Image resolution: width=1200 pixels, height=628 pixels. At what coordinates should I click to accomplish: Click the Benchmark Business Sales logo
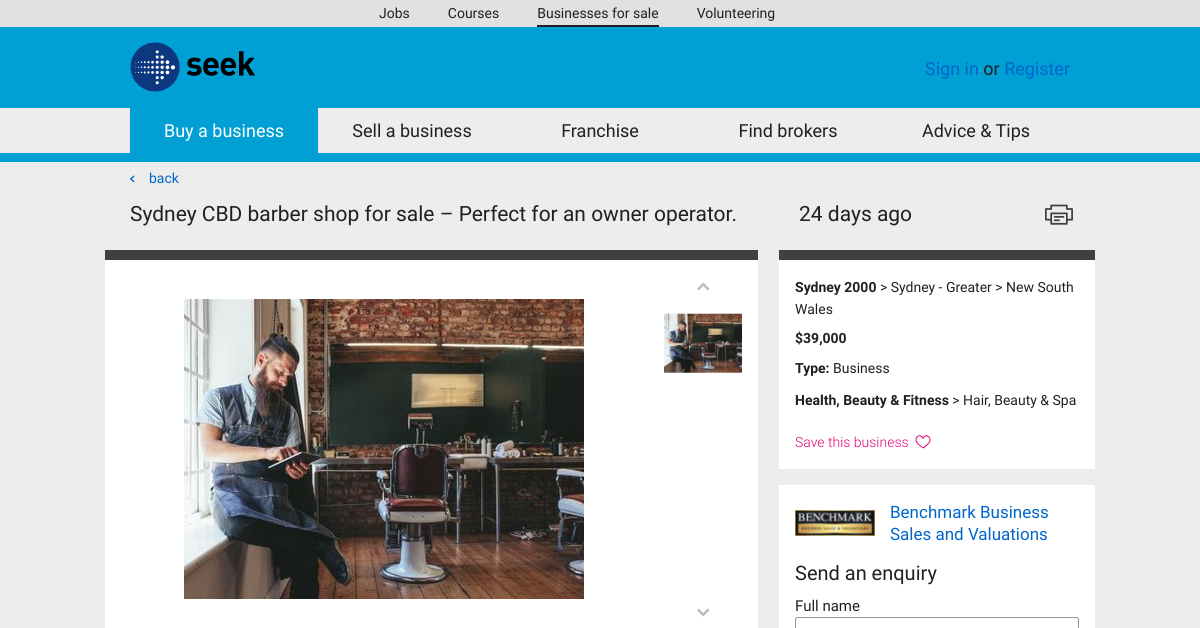click(835, 522)
